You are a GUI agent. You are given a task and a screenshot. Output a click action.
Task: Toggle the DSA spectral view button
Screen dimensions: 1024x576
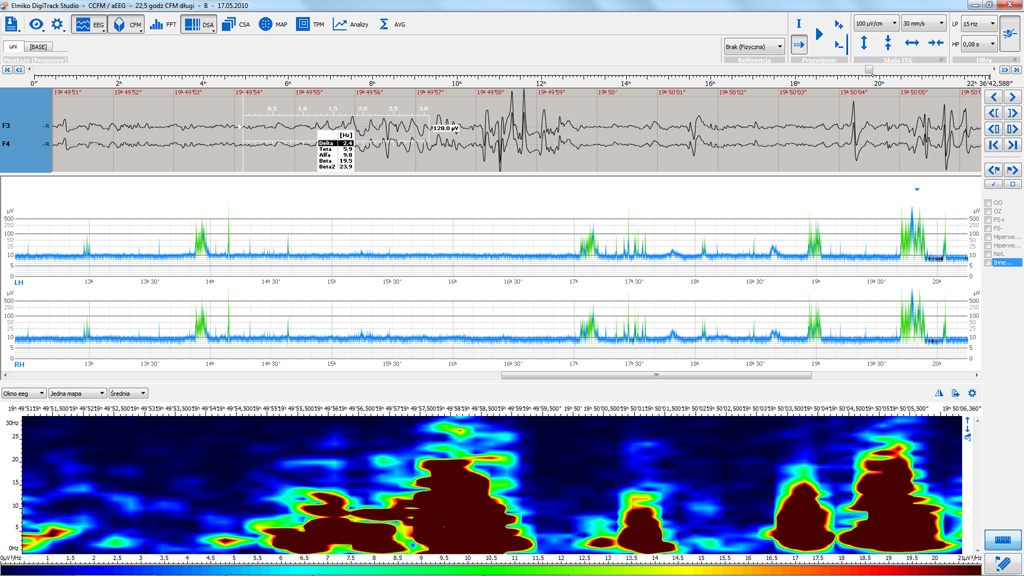199,25
